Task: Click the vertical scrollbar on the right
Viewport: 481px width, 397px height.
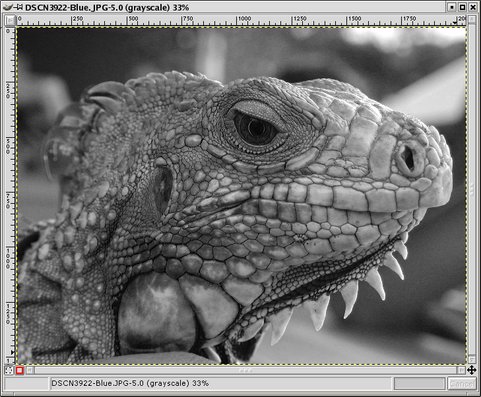Action: pyautogui.click(x=472, y=190)
